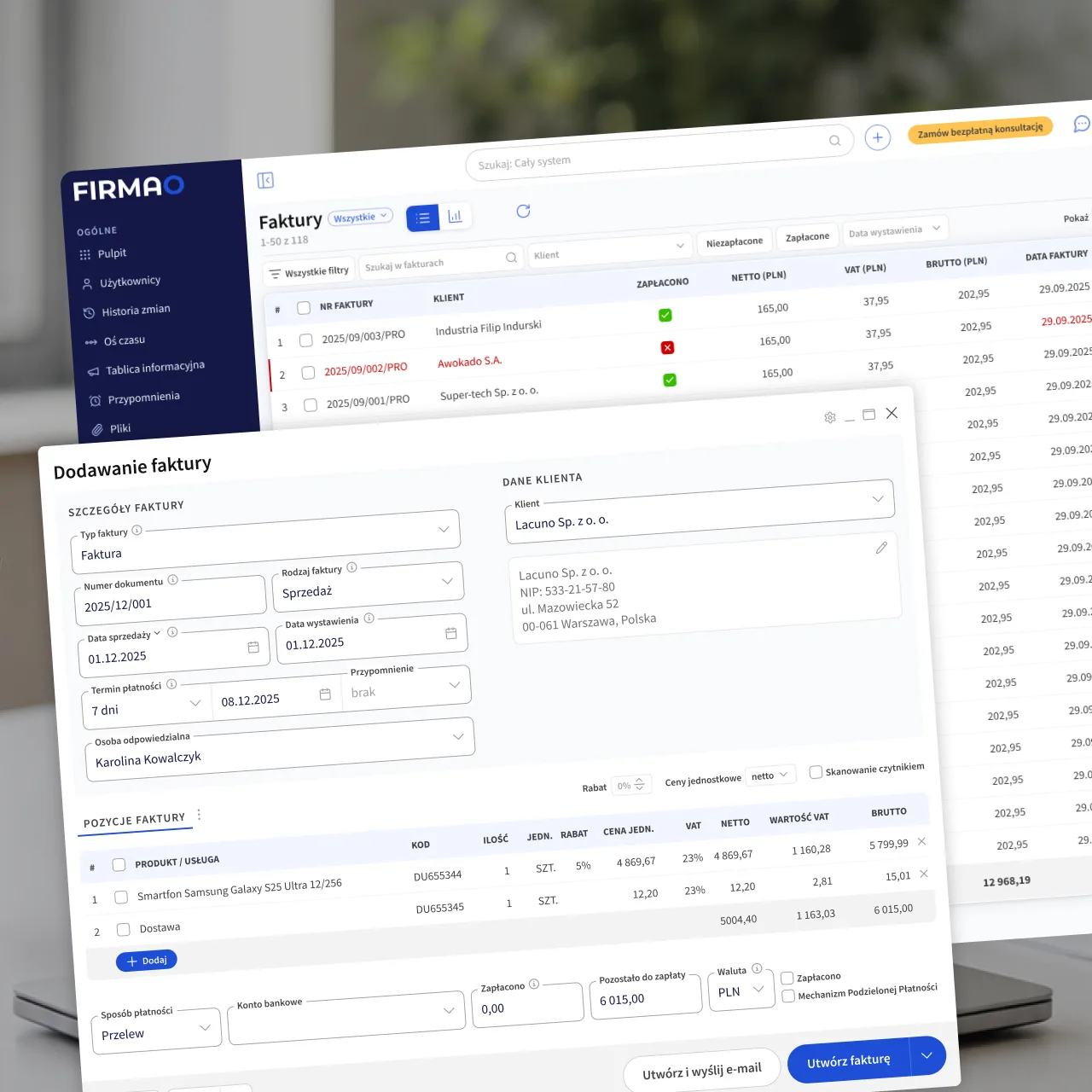Screen dimensions: 1092x1092
Task: Adjust the Rabat 0% stepper arrows
Action: pos(639,784)
